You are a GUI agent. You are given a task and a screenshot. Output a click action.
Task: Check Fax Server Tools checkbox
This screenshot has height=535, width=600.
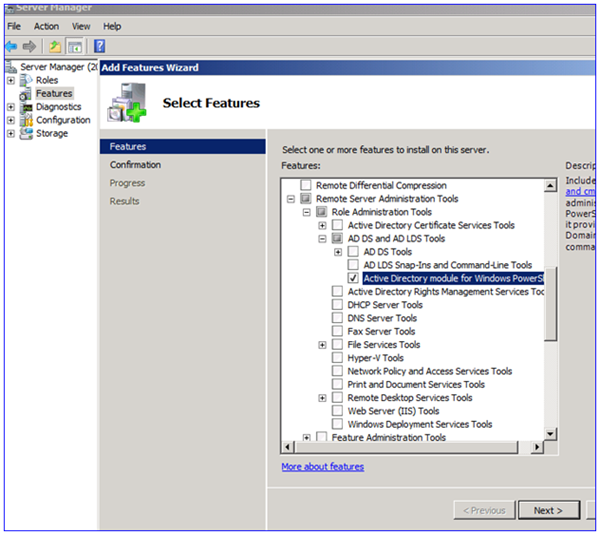(x=337, y=331)
